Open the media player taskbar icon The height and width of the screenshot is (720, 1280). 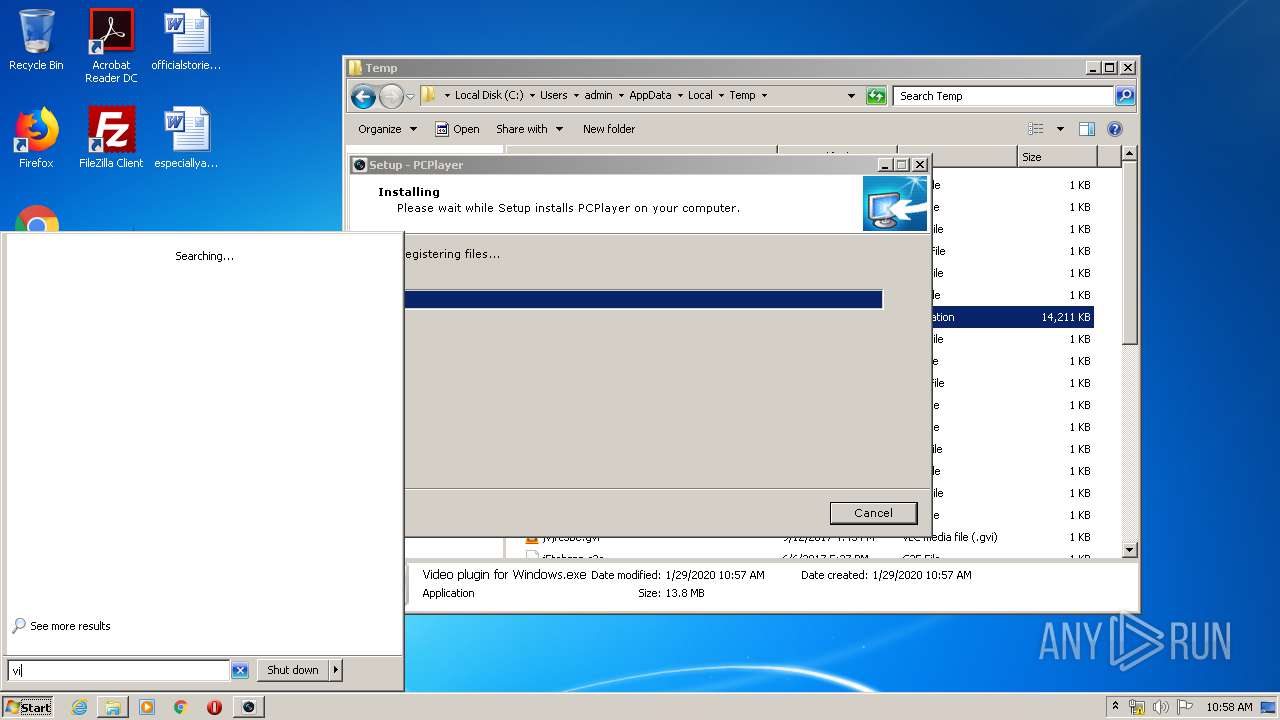(x=147, y=707)
